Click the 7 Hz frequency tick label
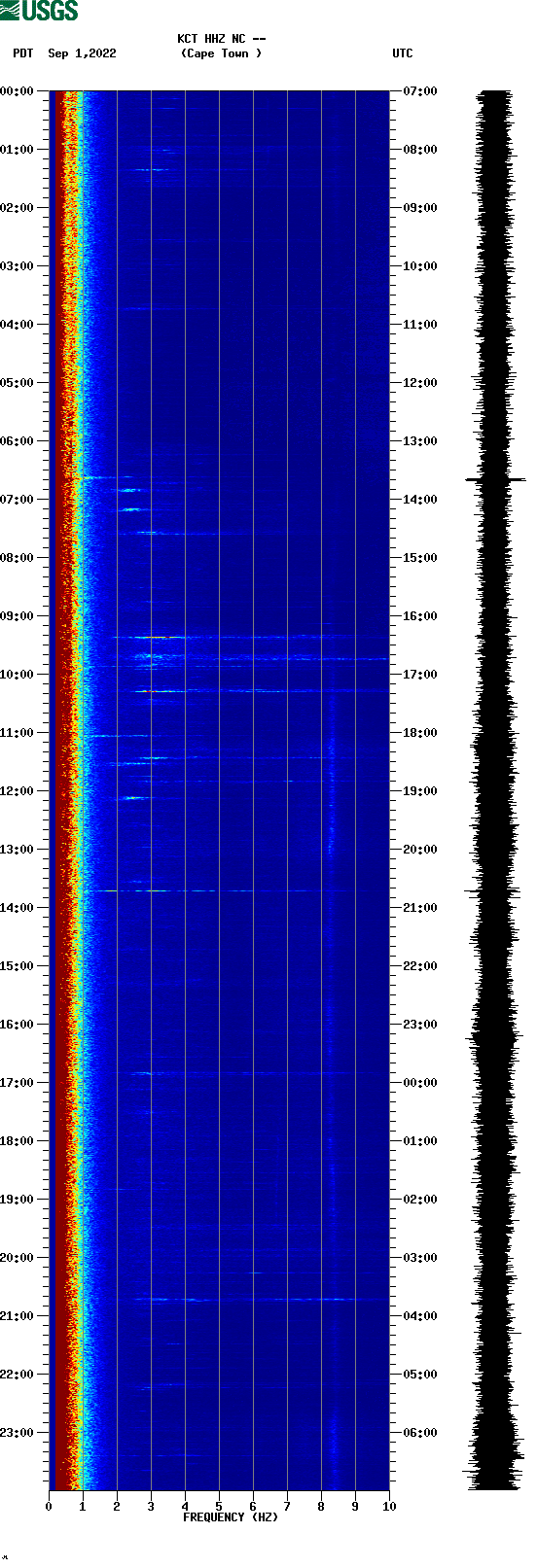The image size is (537, 1568). (x=287, y=1507)
